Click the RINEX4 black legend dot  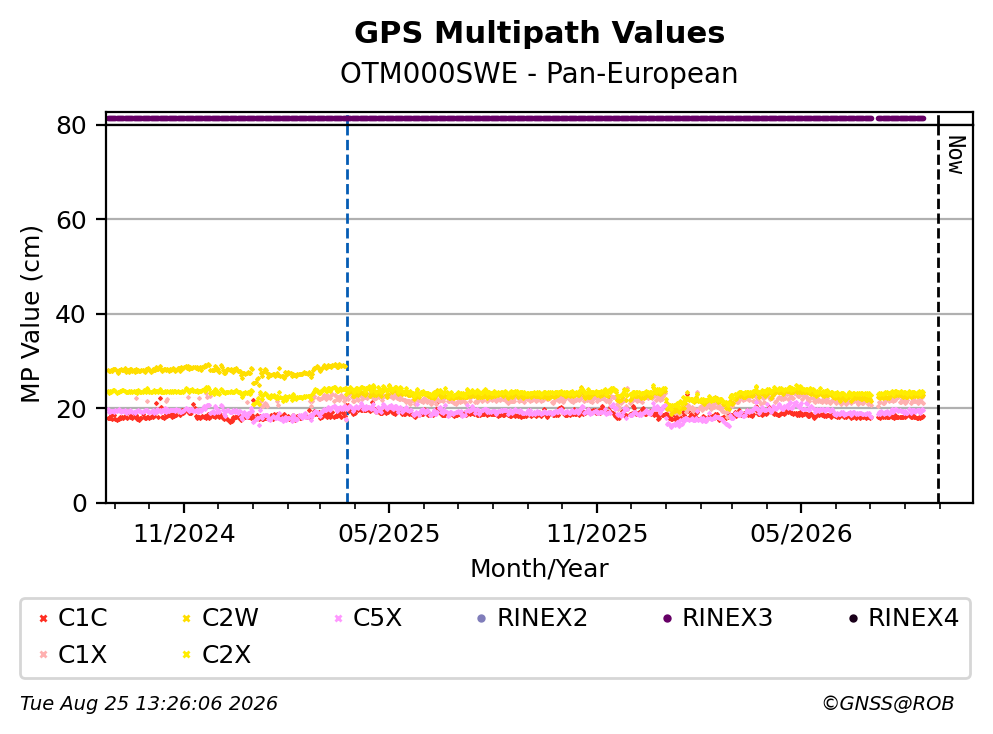[853, 618]
